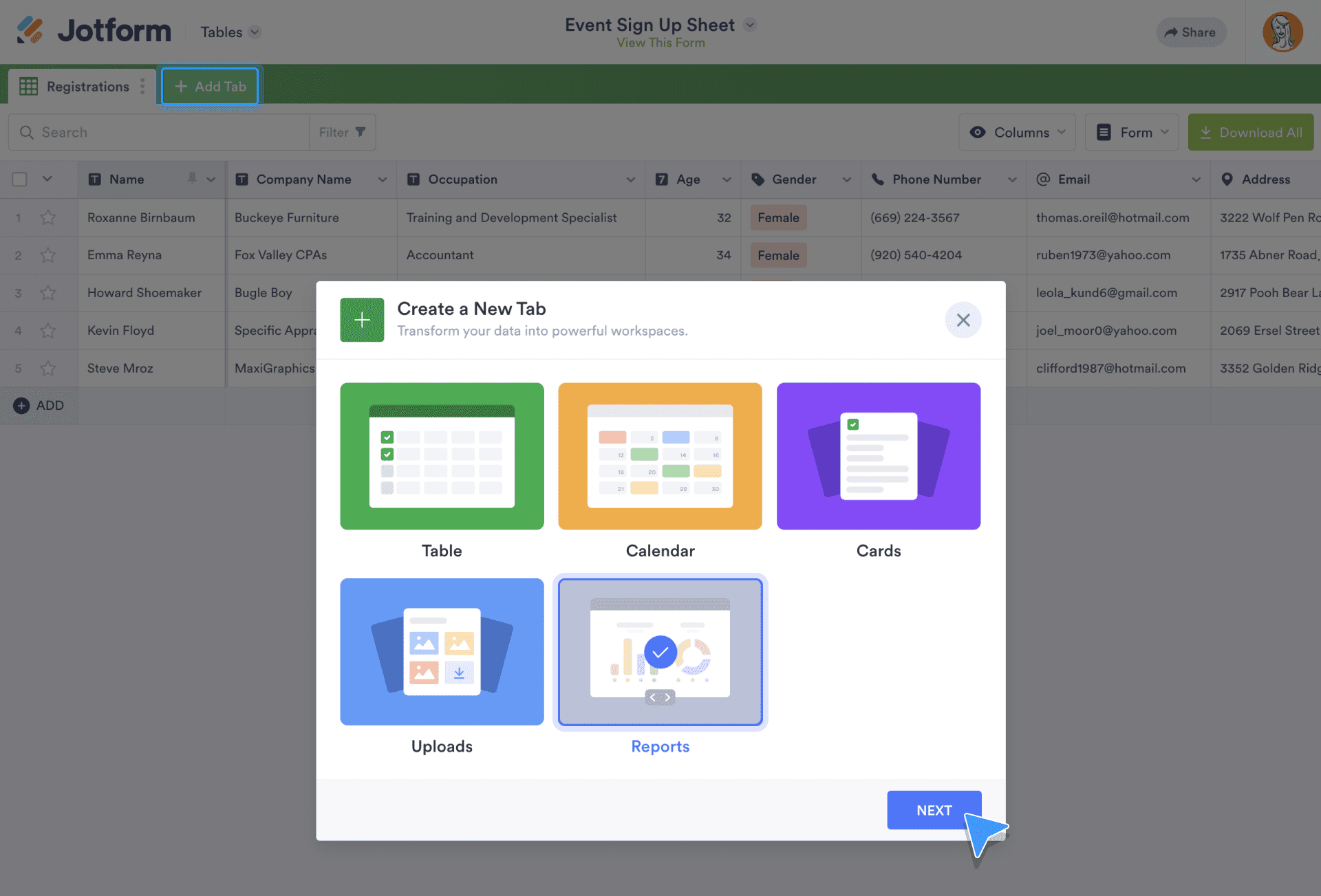This screenshot has width=1321, height=896.
Task: Click the NEXT button
Action: coord(934,810)
